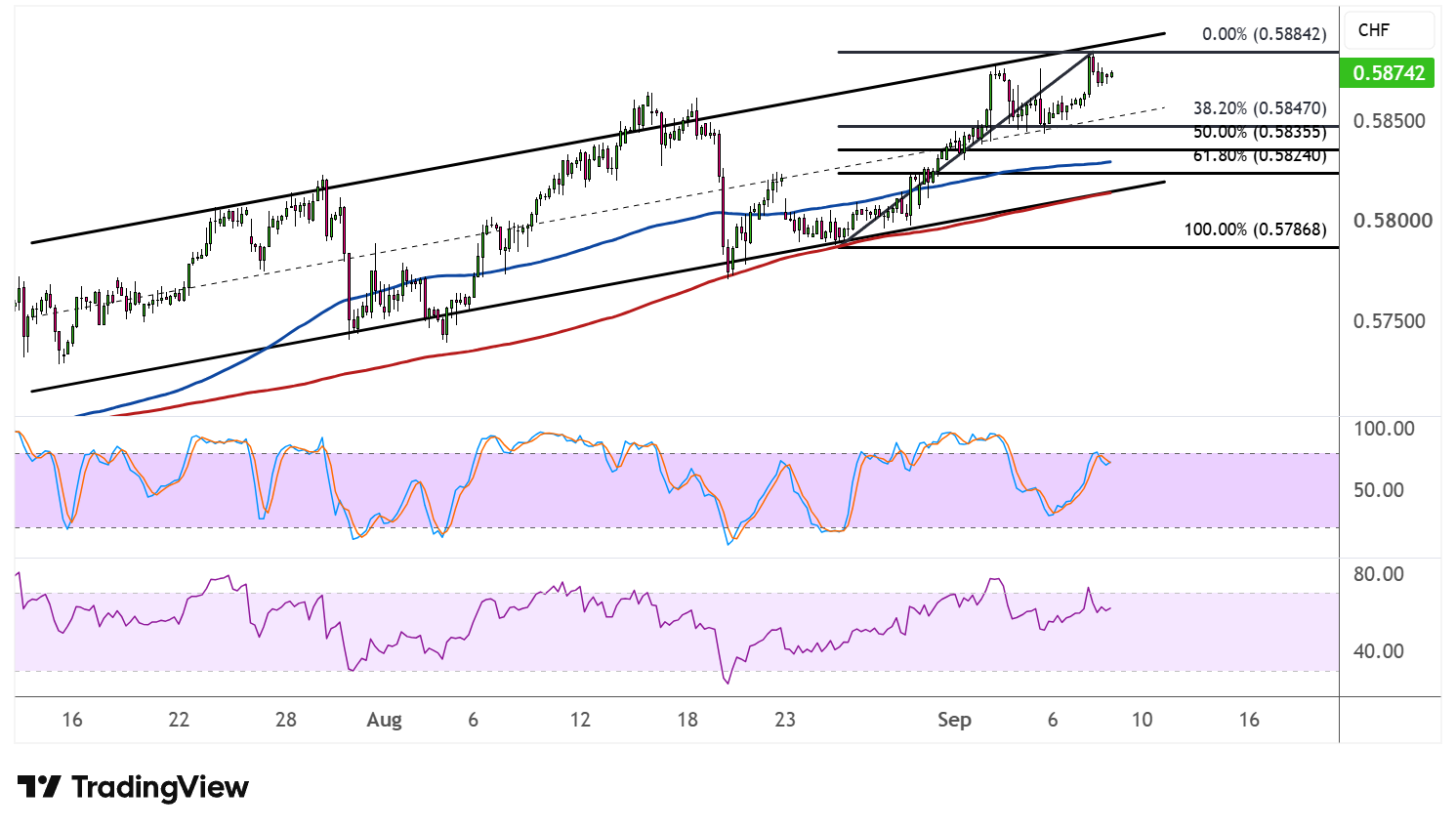Click the 50.00% (0.58355) retracement label
1456x831 pixels.
1260,132
